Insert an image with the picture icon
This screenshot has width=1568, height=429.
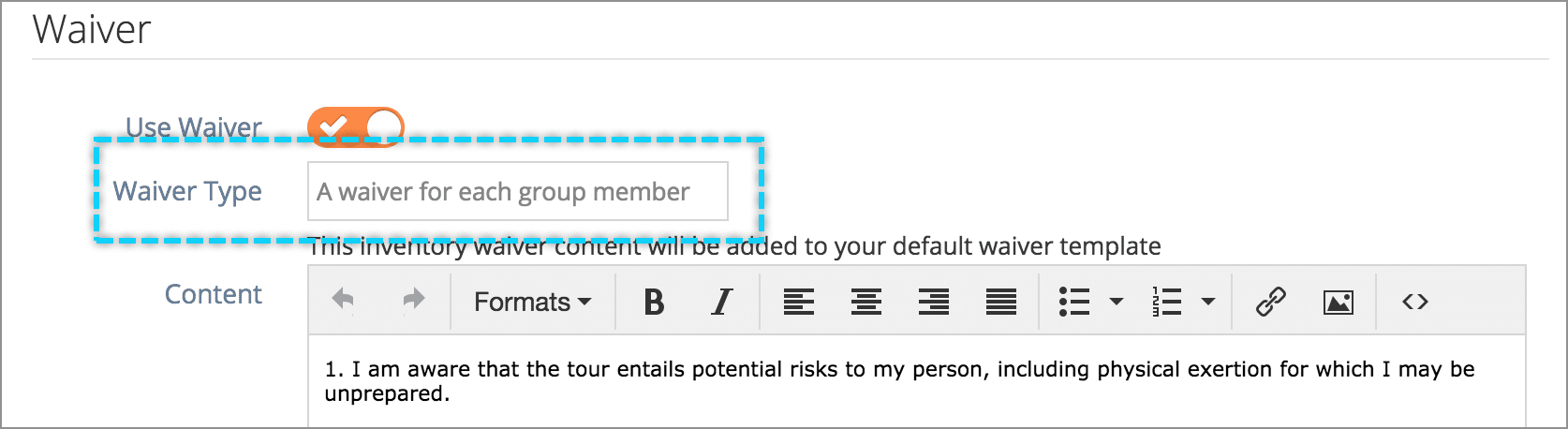click(1338, 302)
